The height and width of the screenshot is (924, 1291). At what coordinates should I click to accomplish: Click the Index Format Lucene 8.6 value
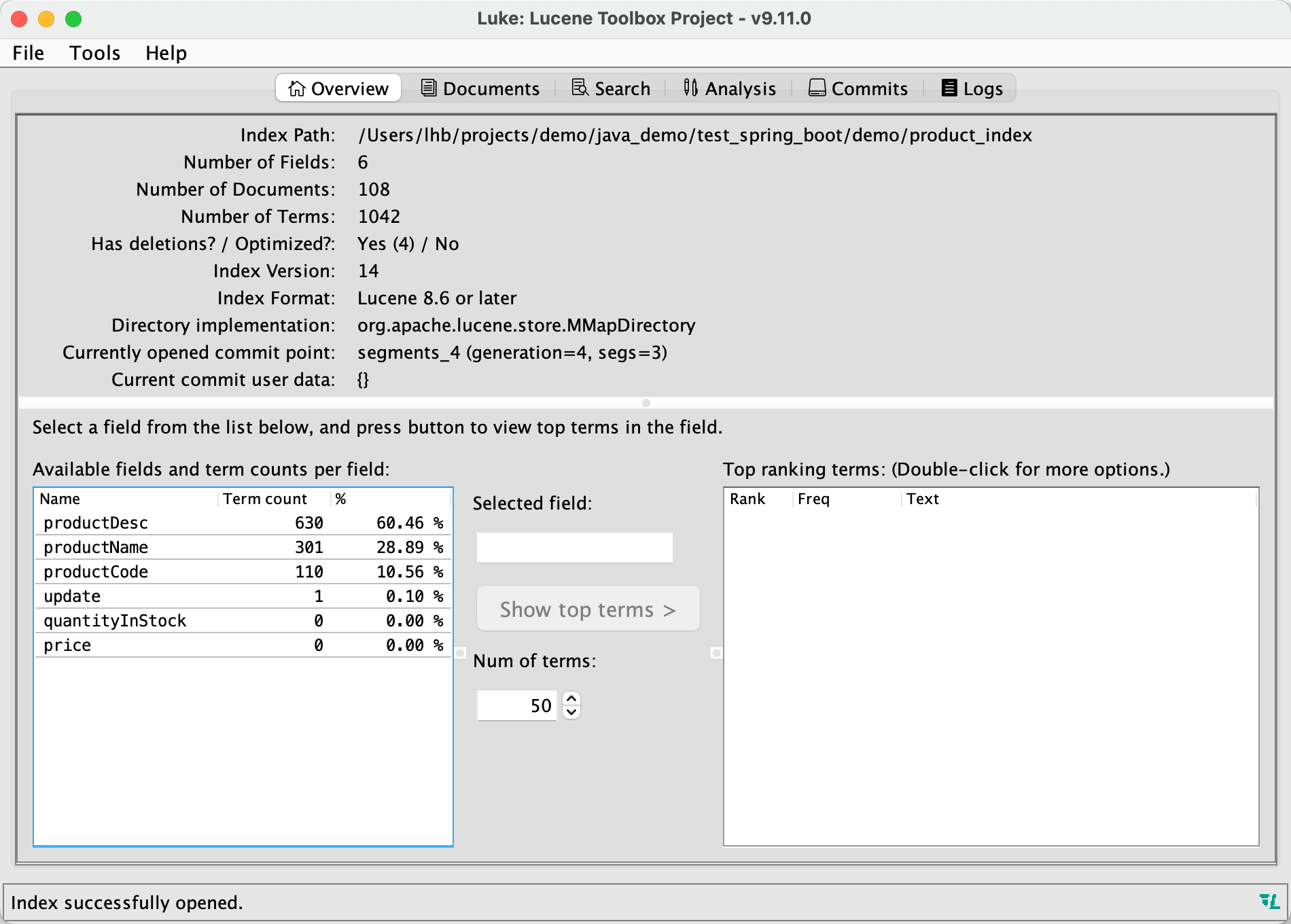pyautogui.click(x=437, y=298)
